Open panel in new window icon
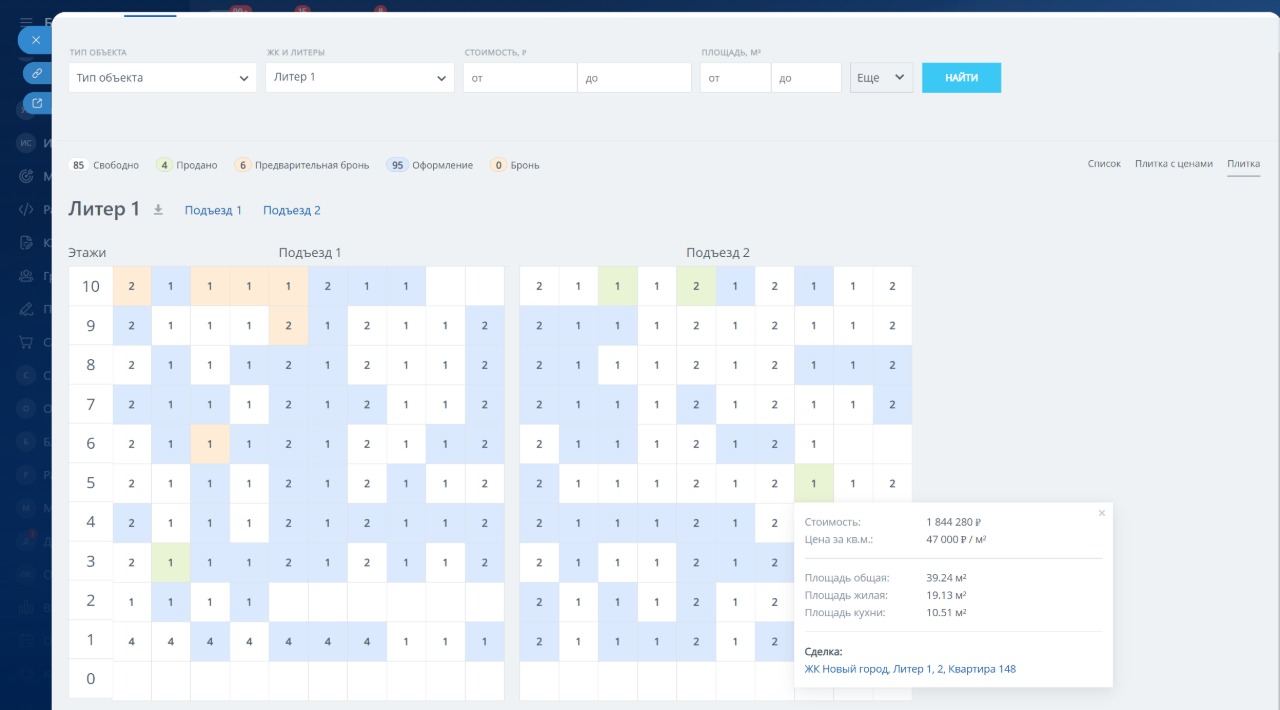1280x710 pixels. 37,102
